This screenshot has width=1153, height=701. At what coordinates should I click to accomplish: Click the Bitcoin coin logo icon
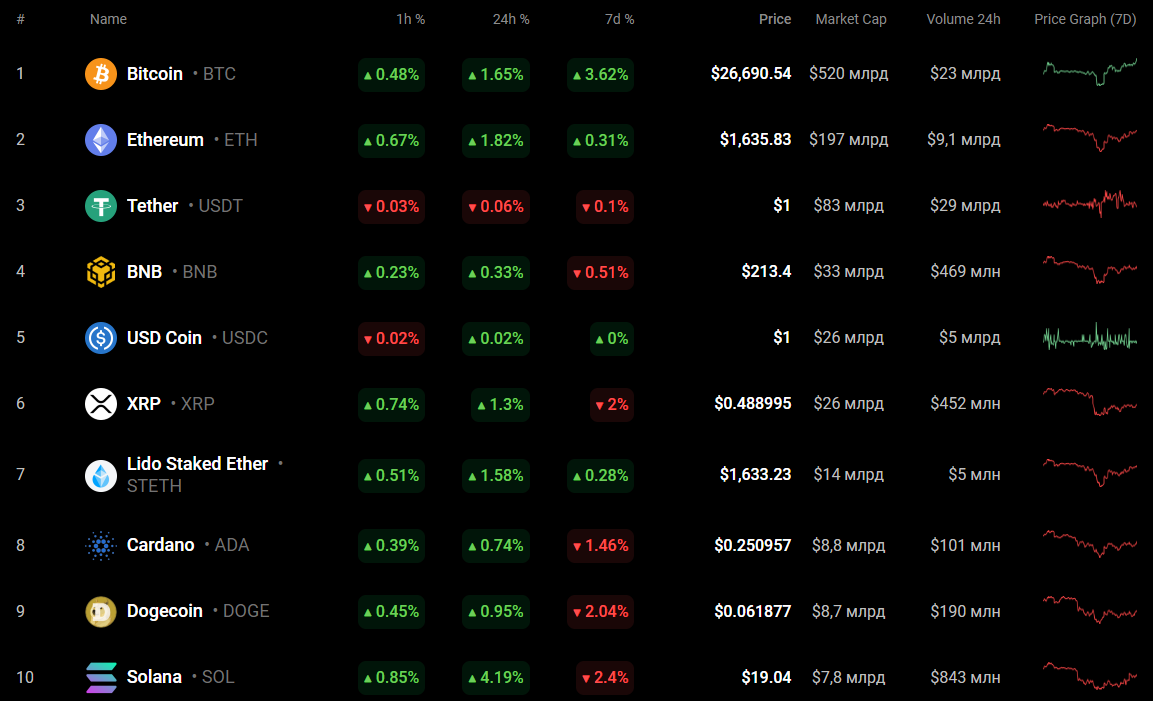tap(101, 74)
